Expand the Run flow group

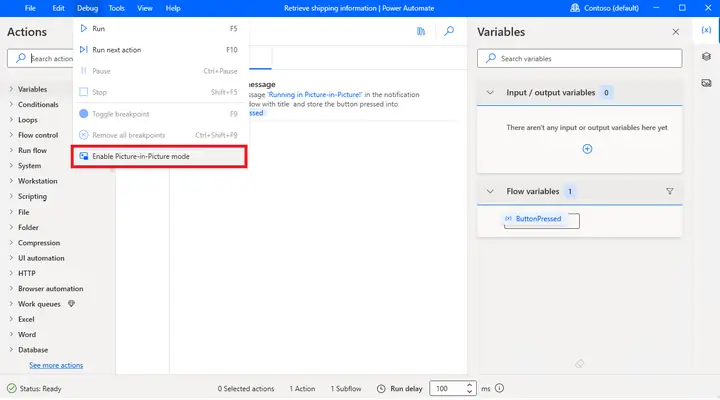pyautogui.click(x=32, y=150)
